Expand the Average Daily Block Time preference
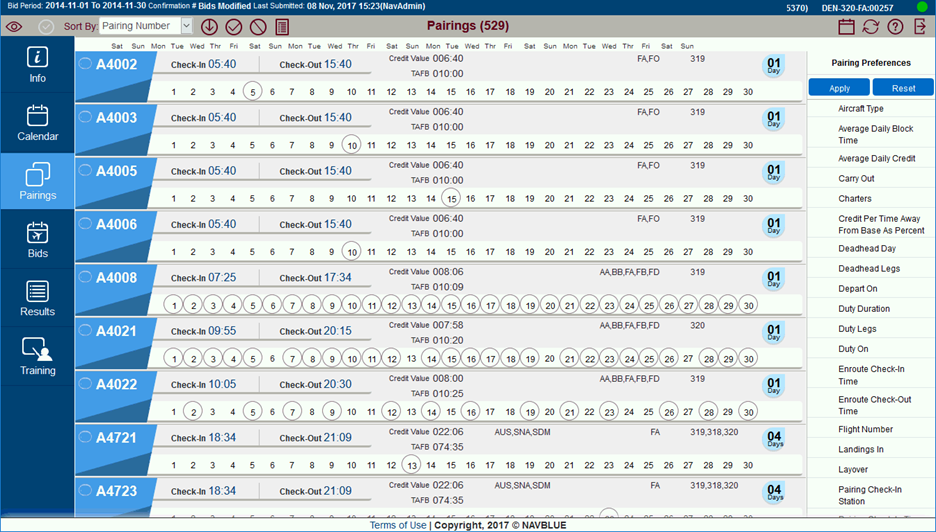The image size is (936, 532). 875,134
